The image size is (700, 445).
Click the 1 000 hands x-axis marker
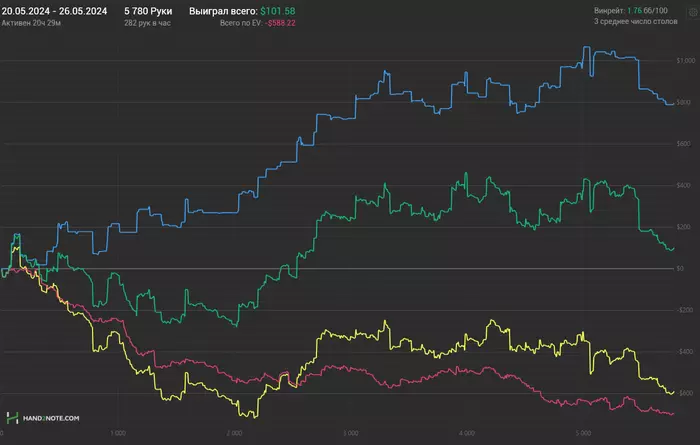(118, 433)
